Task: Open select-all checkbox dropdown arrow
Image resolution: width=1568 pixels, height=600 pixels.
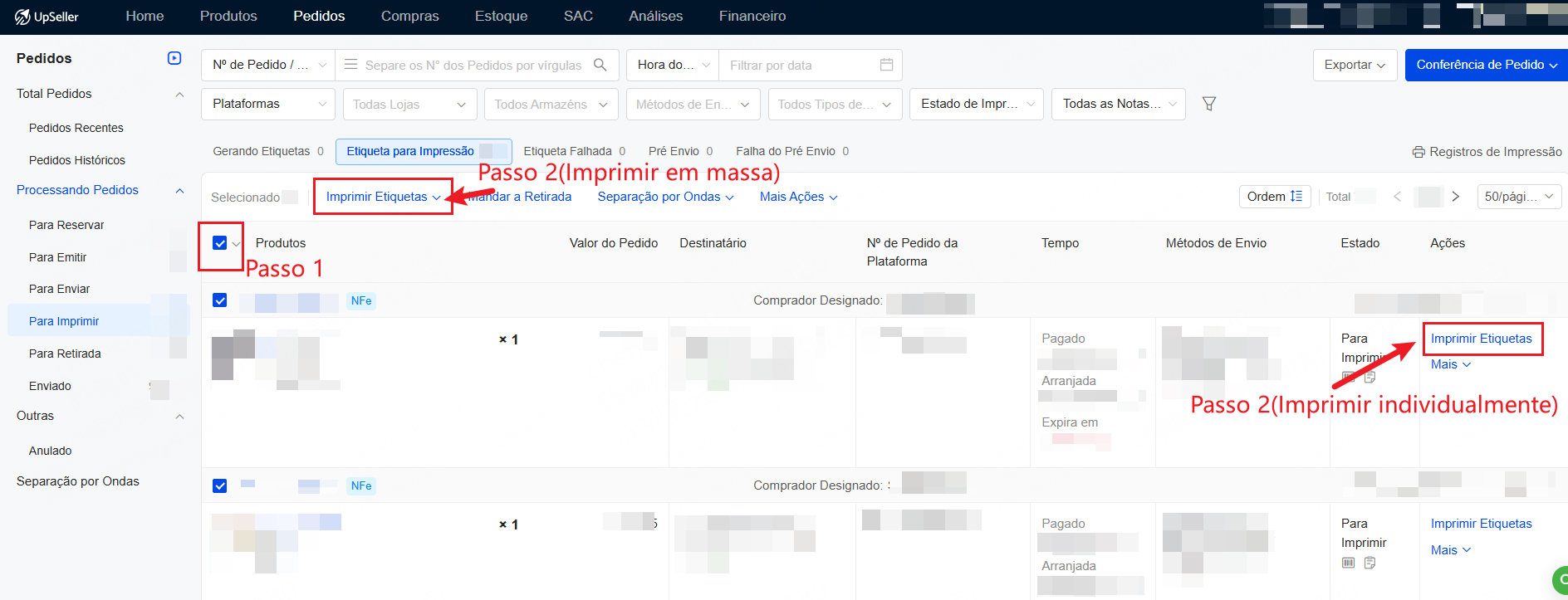Action: 237,244
